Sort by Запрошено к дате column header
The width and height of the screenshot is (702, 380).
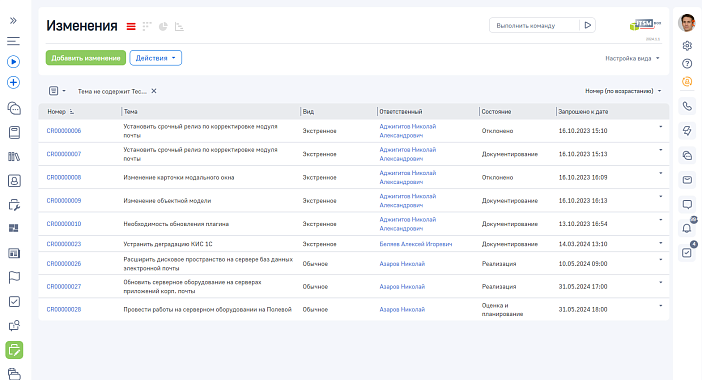[583, 111]
